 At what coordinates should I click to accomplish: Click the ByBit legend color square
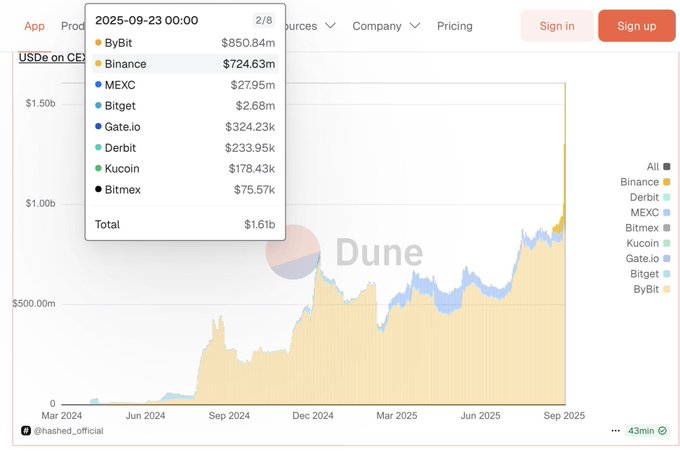point(667,289)
